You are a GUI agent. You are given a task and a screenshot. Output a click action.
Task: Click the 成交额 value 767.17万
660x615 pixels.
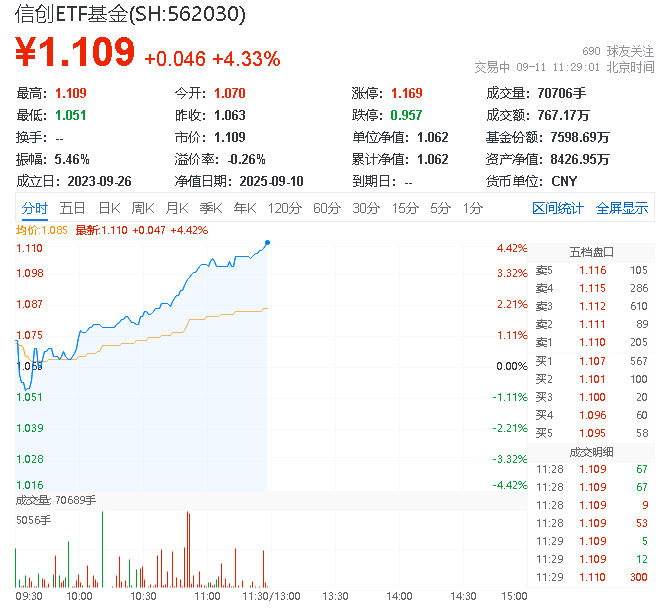tap(564, 115)
